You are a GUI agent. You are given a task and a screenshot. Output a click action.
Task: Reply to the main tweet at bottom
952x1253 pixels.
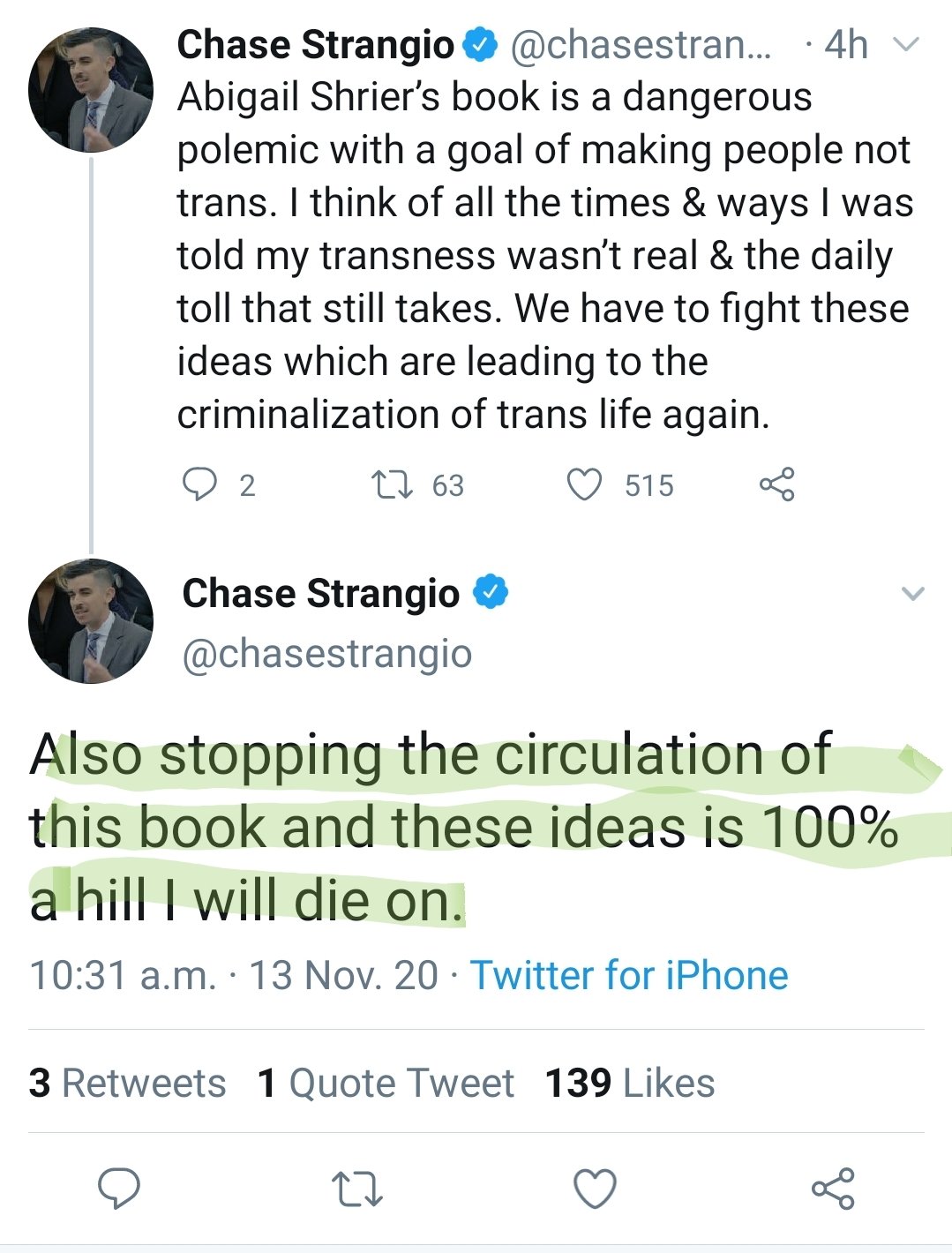[x=118, y=1188]
